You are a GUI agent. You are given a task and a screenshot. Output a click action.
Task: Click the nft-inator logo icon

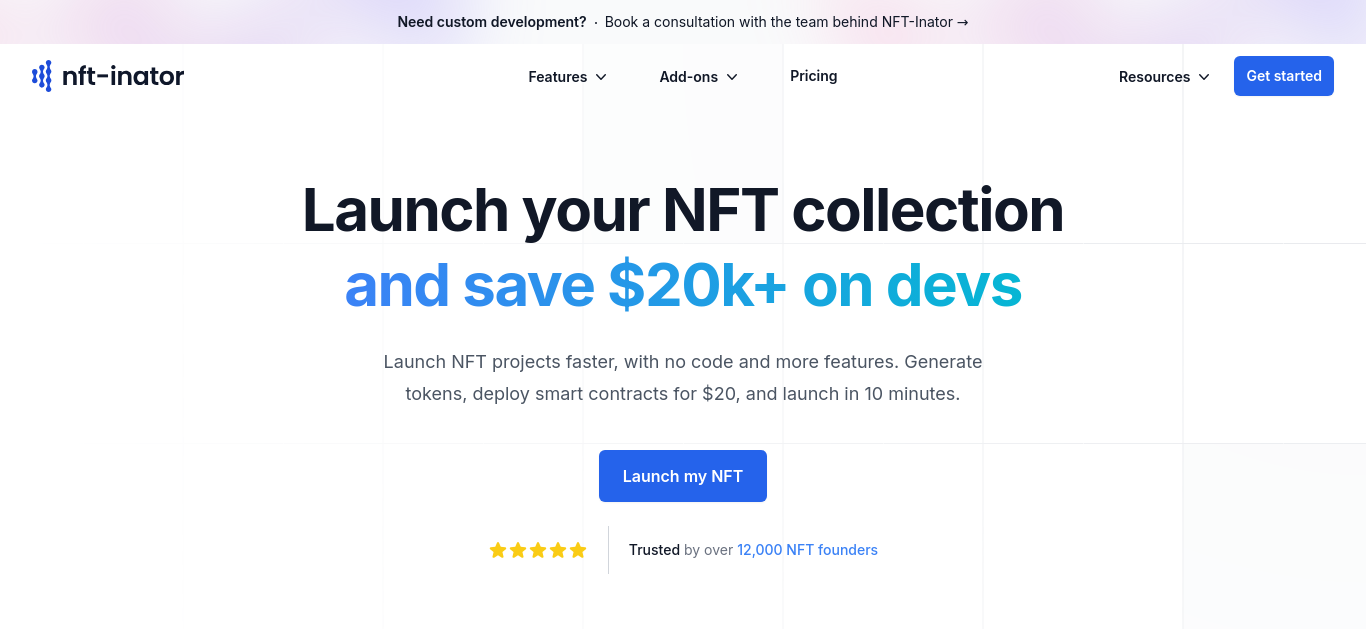point(41,76)
